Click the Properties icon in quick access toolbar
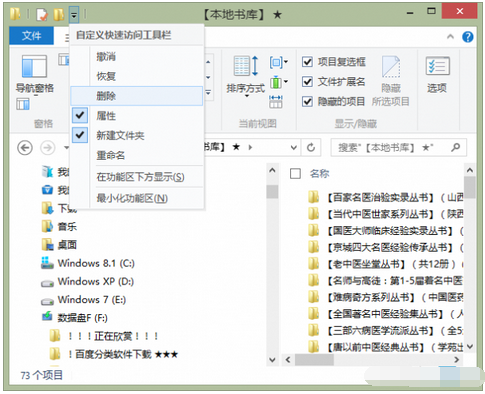The width and height of the screenshot is (485, 394). (x=42, y=14)
